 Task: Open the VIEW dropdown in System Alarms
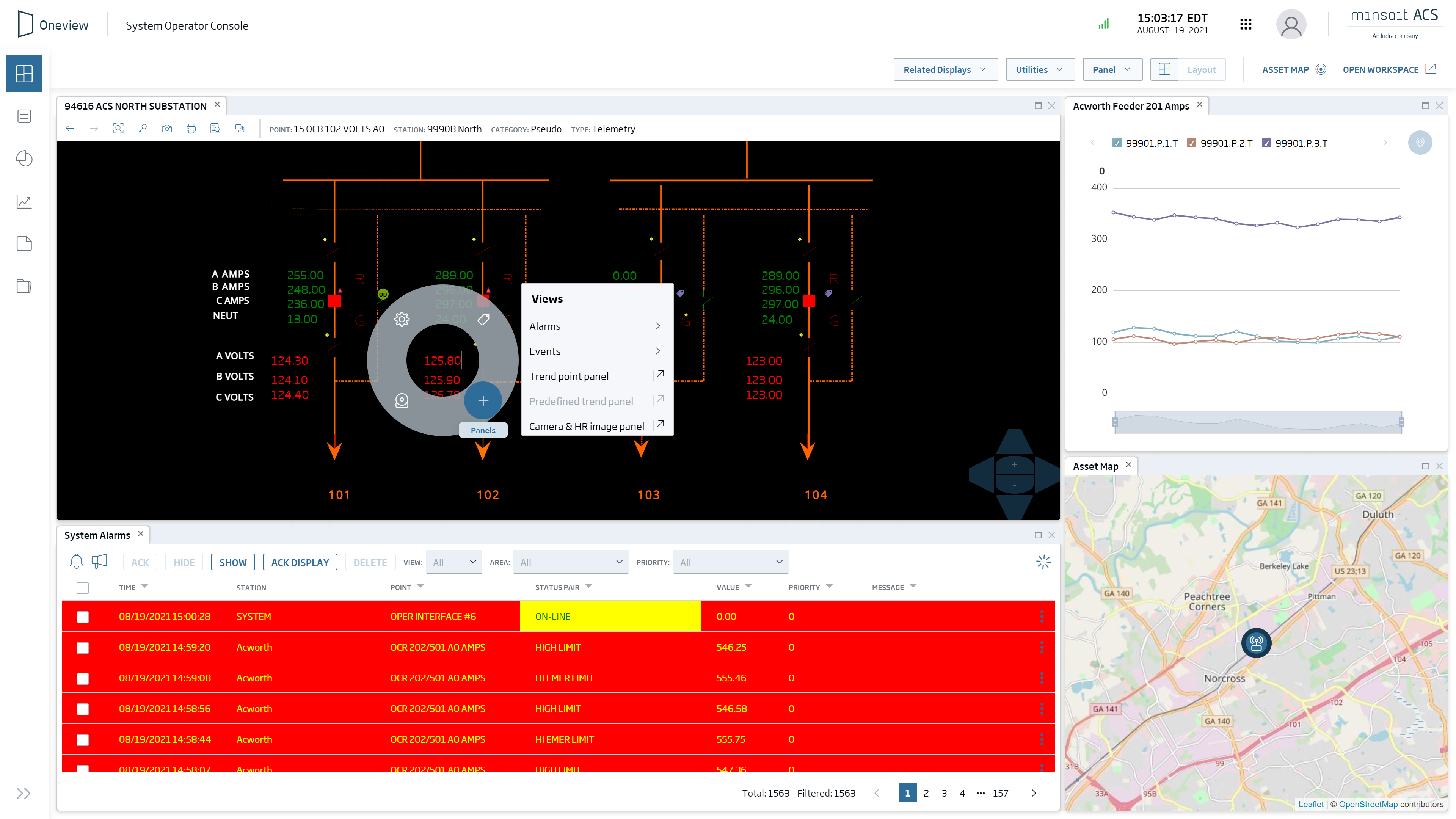pos(454,562)
